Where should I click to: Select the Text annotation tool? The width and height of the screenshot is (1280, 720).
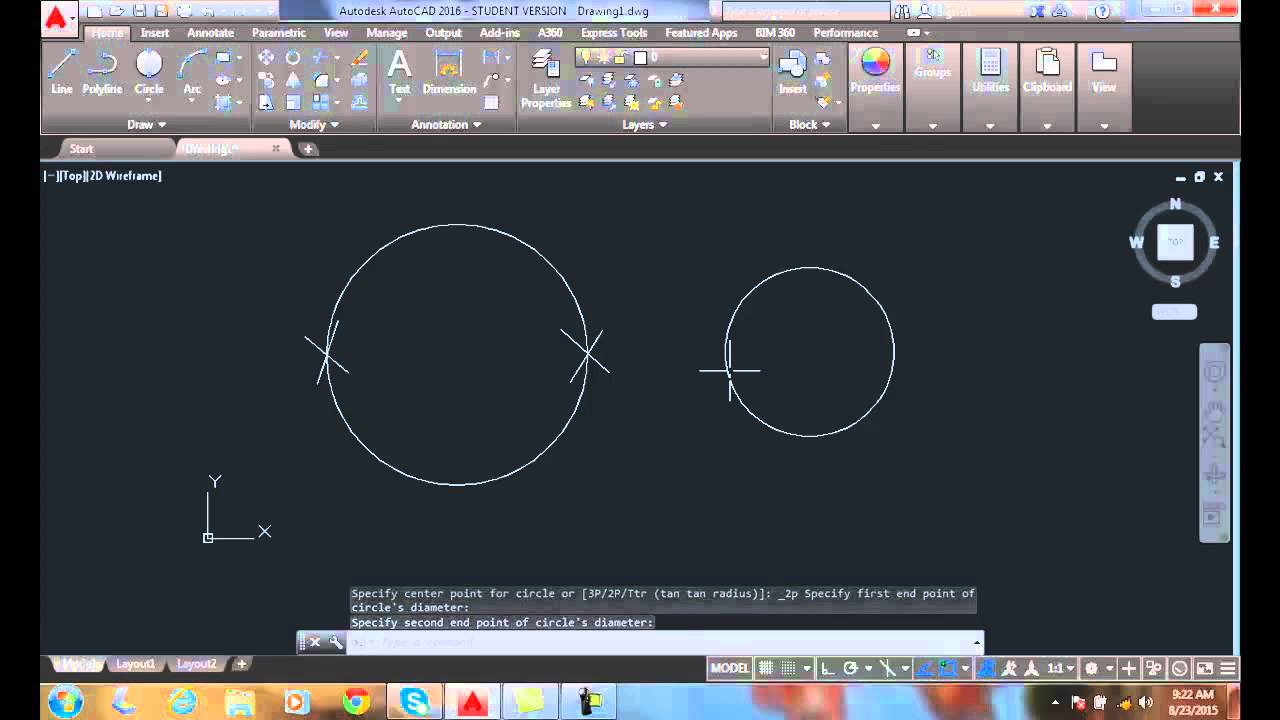(400, 72)
